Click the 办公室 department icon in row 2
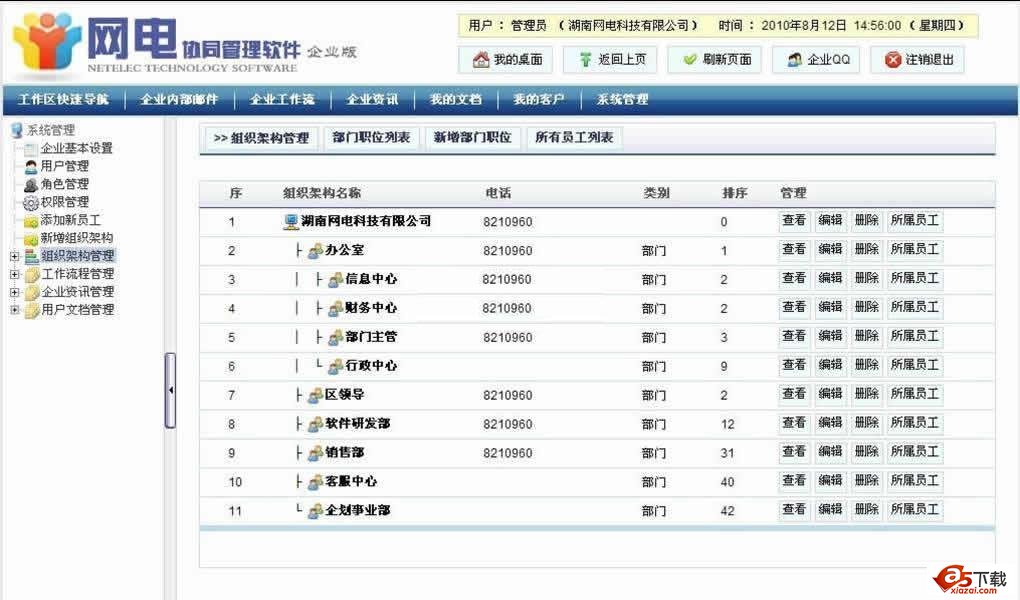The image size is (1020, 600). pos(315,251)
